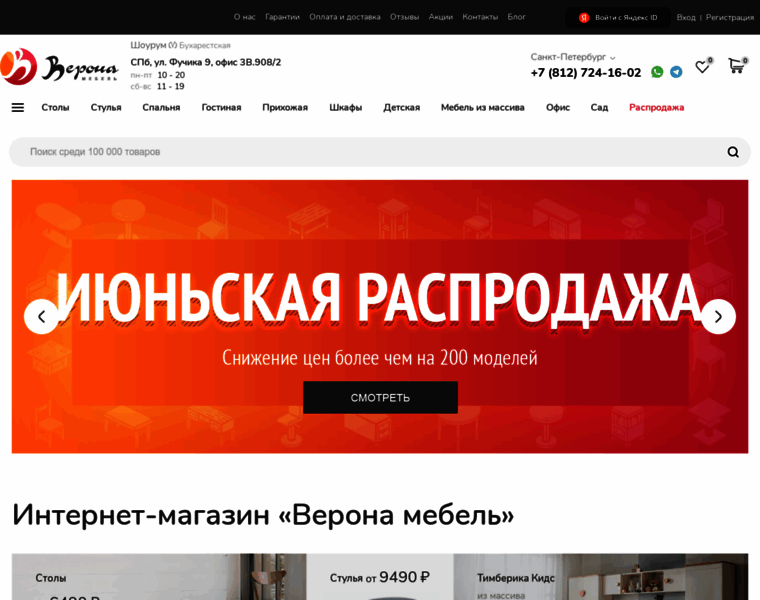Open the Столы category card
Image resolution: width=760 pixels, height=600 pixels.
pyautogui.click(x=159, y=577)
